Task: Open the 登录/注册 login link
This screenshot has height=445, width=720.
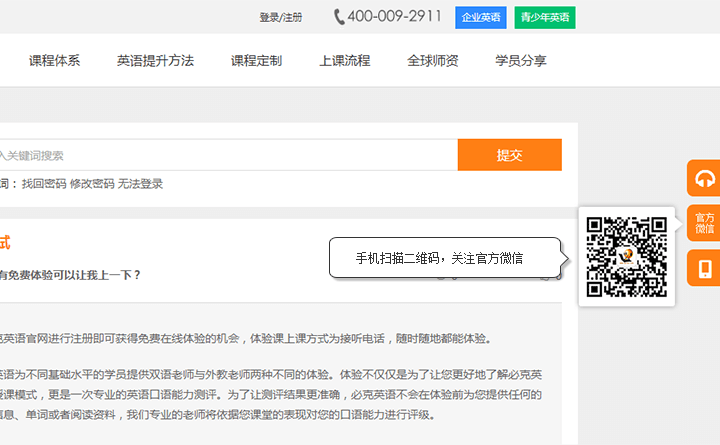Action: click(x=280, y=18)
